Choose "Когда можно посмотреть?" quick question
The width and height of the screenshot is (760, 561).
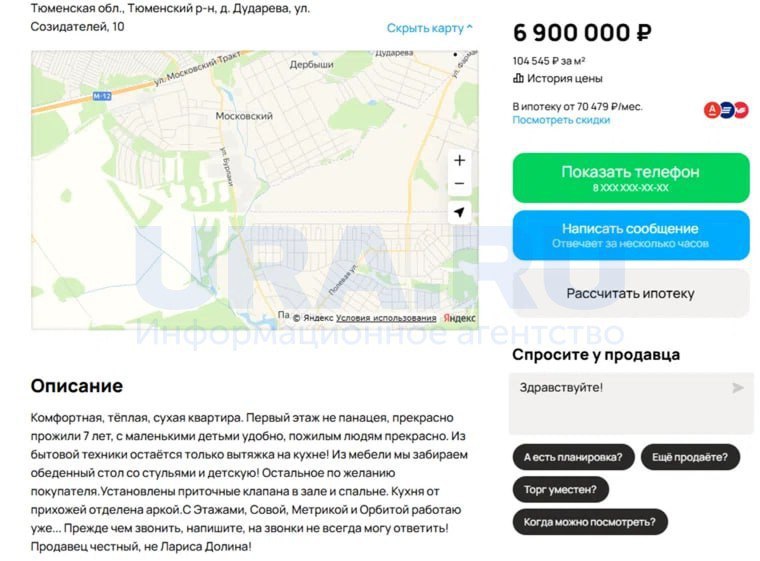(x=589, y=521)
